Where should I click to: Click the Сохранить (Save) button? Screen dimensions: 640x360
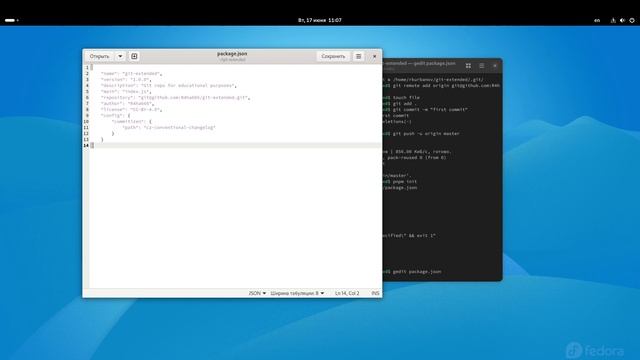pos(333,56)
